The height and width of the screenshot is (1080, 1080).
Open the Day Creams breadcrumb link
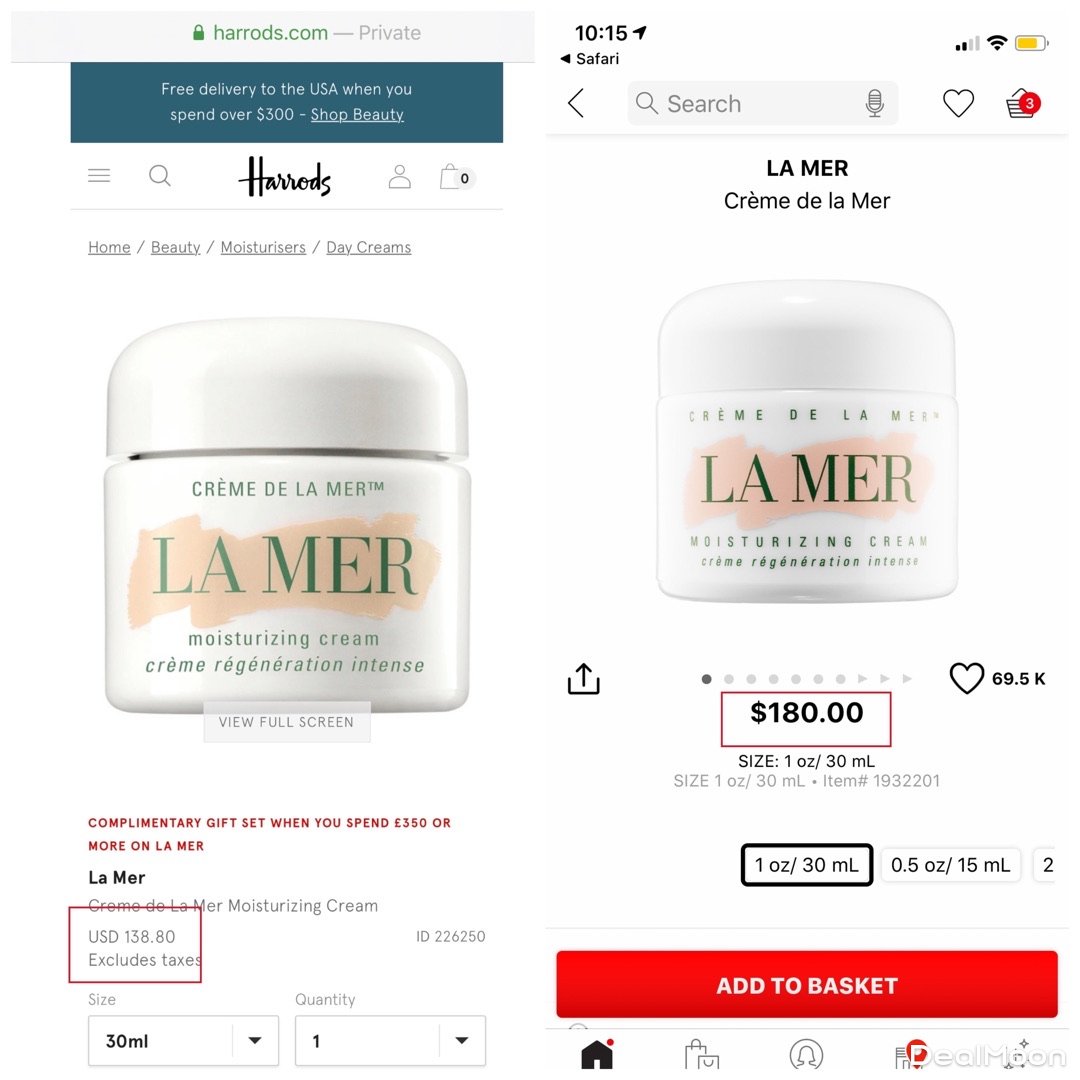(368, 247)
